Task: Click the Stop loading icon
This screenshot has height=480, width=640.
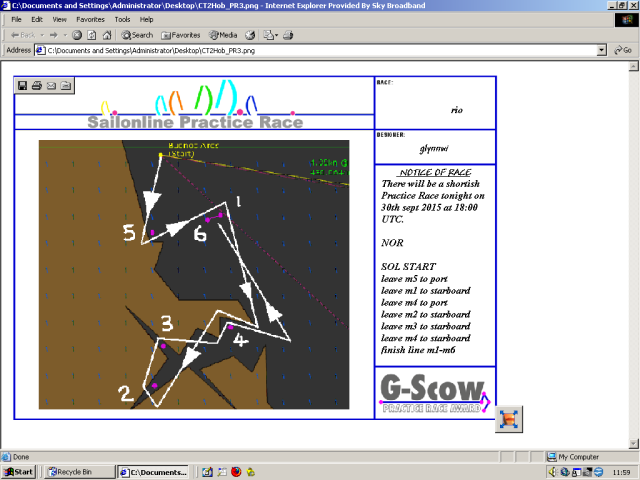Action: click(x=77, y=35)
